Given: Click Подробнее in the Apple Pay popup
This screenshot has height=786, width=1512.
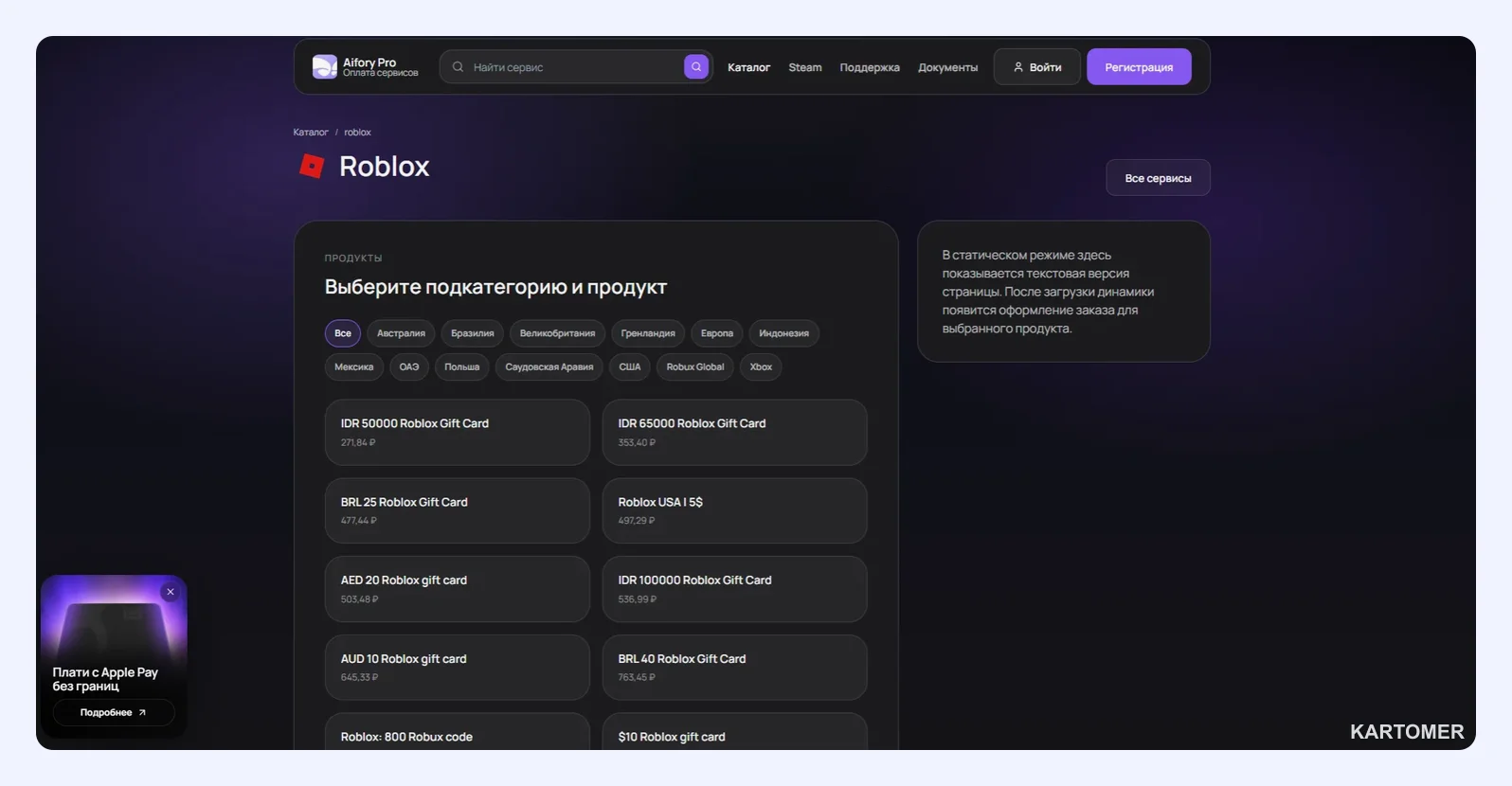Looking at the screenshot, I should click(x=114, y=712).
